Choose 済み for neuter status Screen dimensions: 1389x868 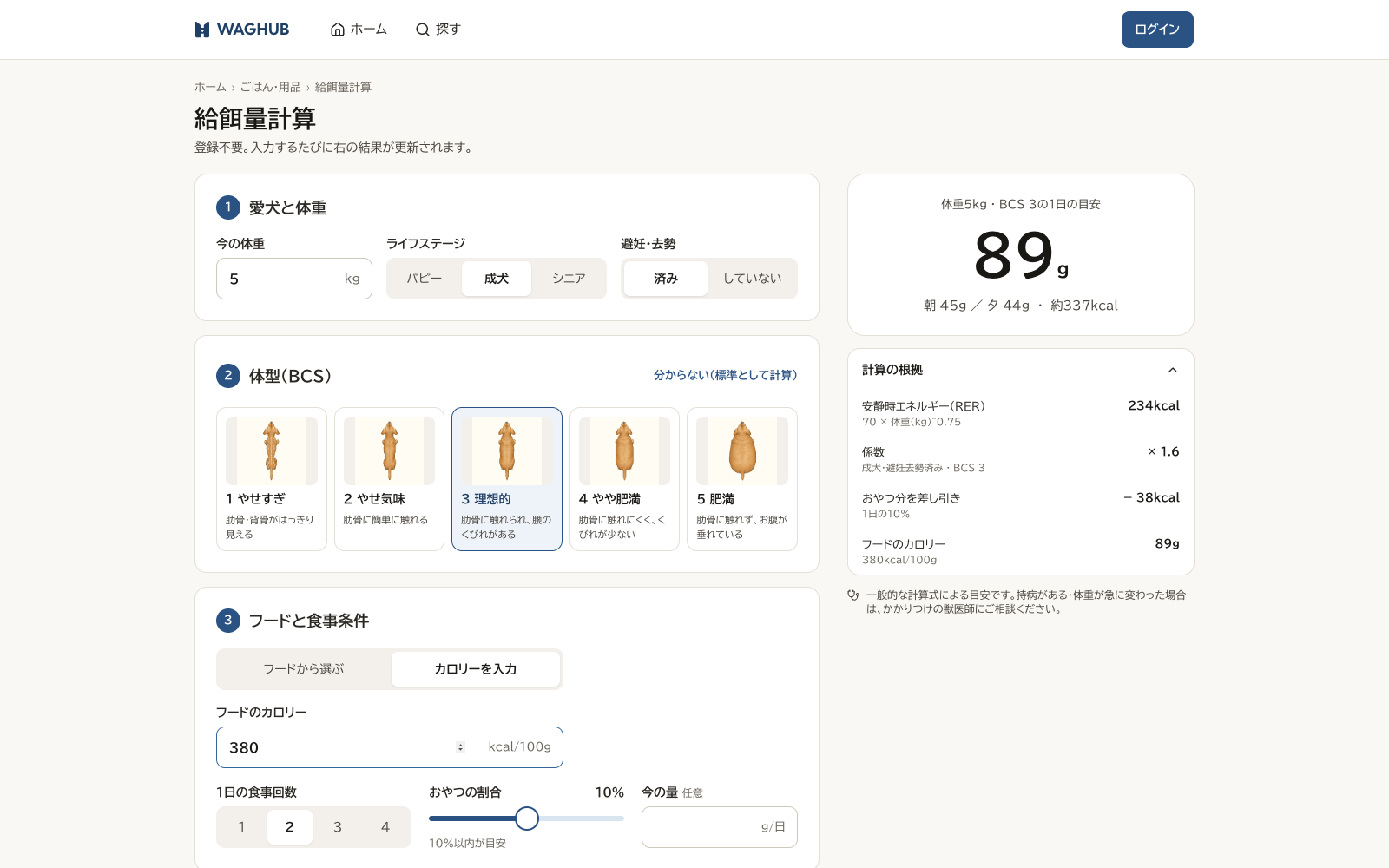666,279
